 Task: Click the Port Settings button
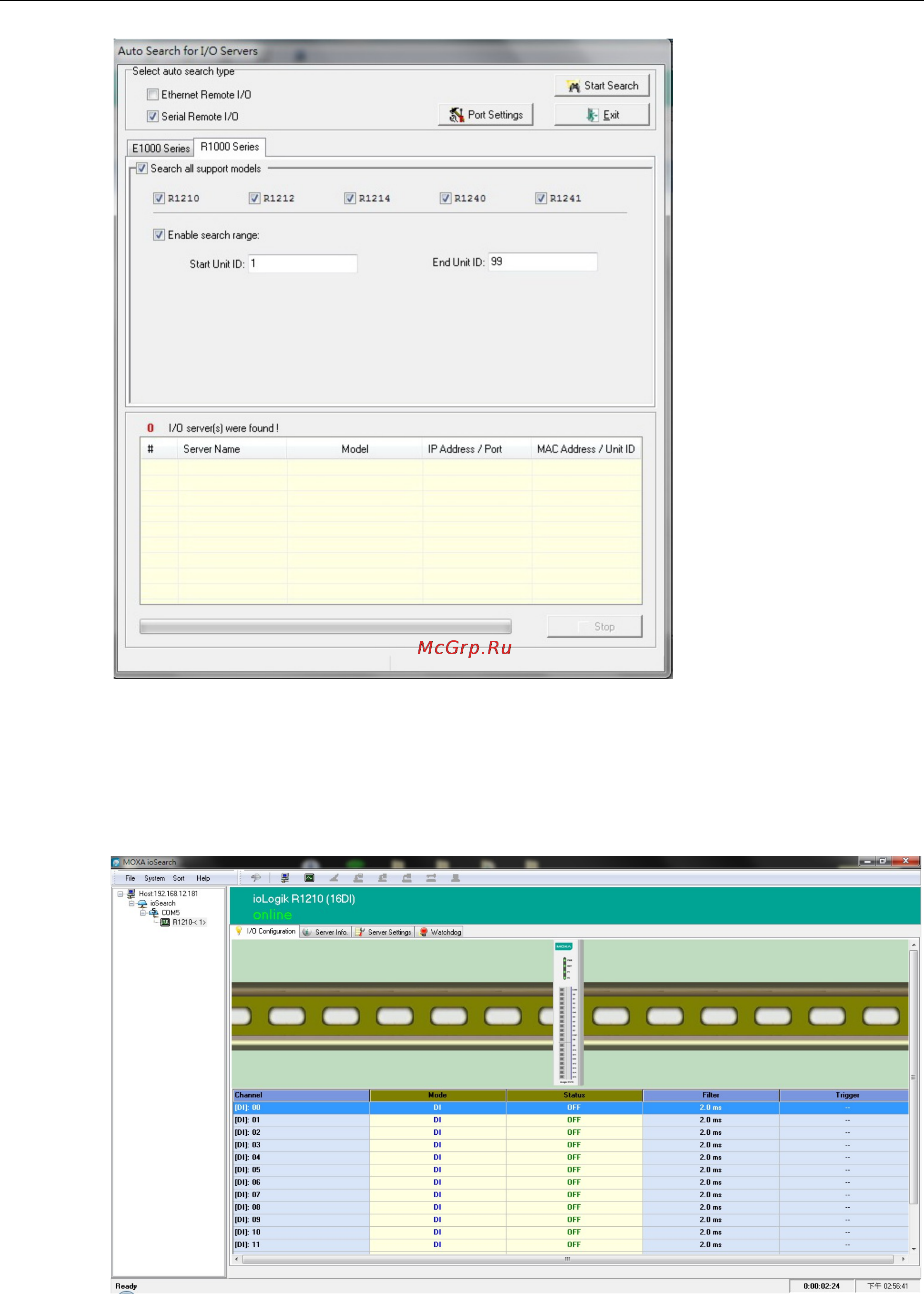485,114
